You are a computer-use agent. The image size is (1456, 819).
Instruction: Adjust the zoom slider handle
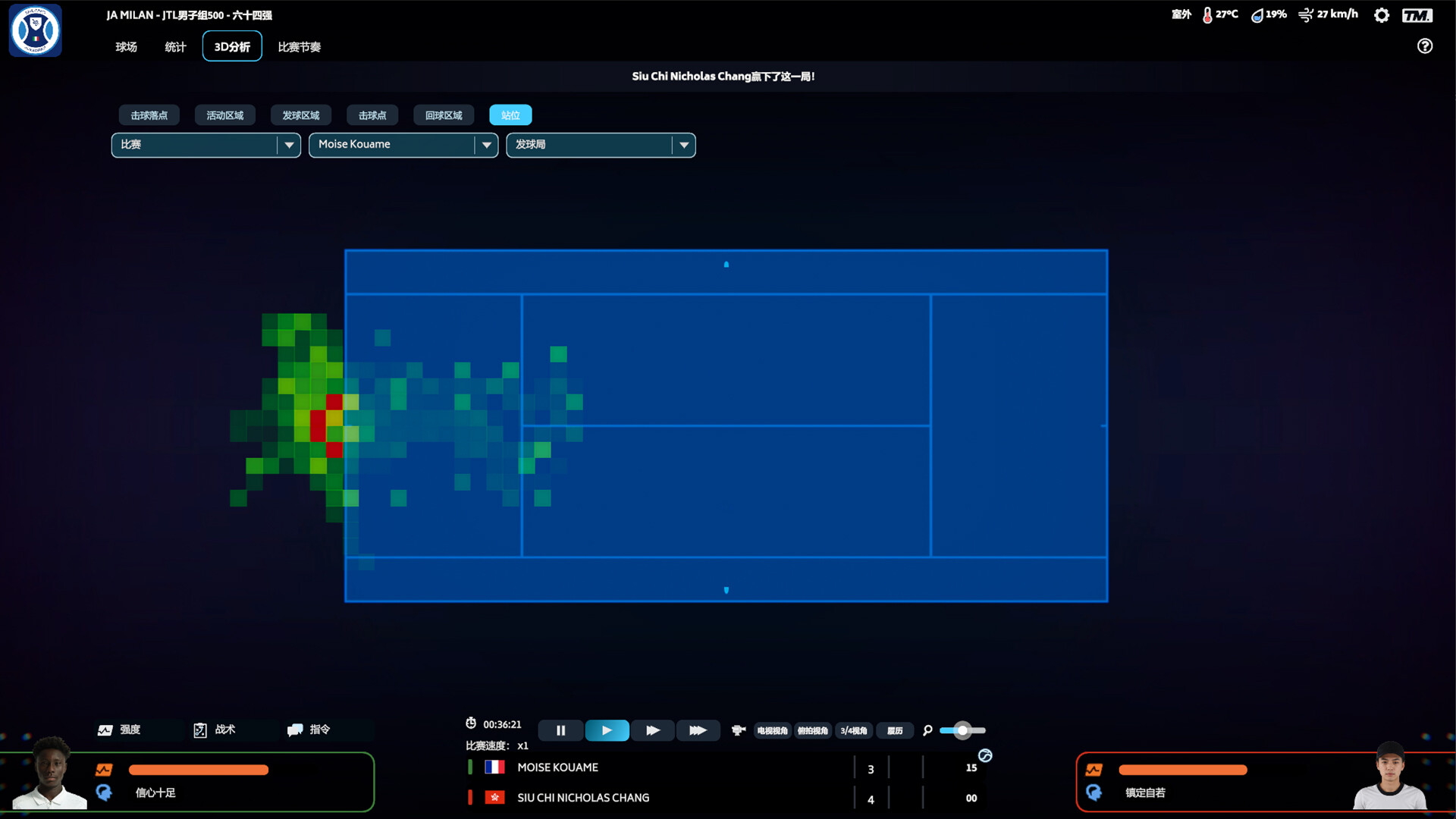pos(962,730)
